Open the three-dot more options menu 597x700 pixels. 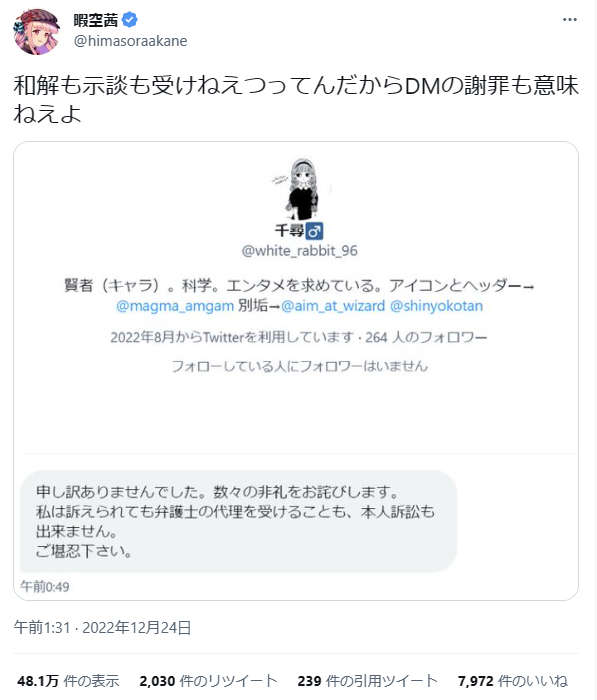click(x=569, y=20)
